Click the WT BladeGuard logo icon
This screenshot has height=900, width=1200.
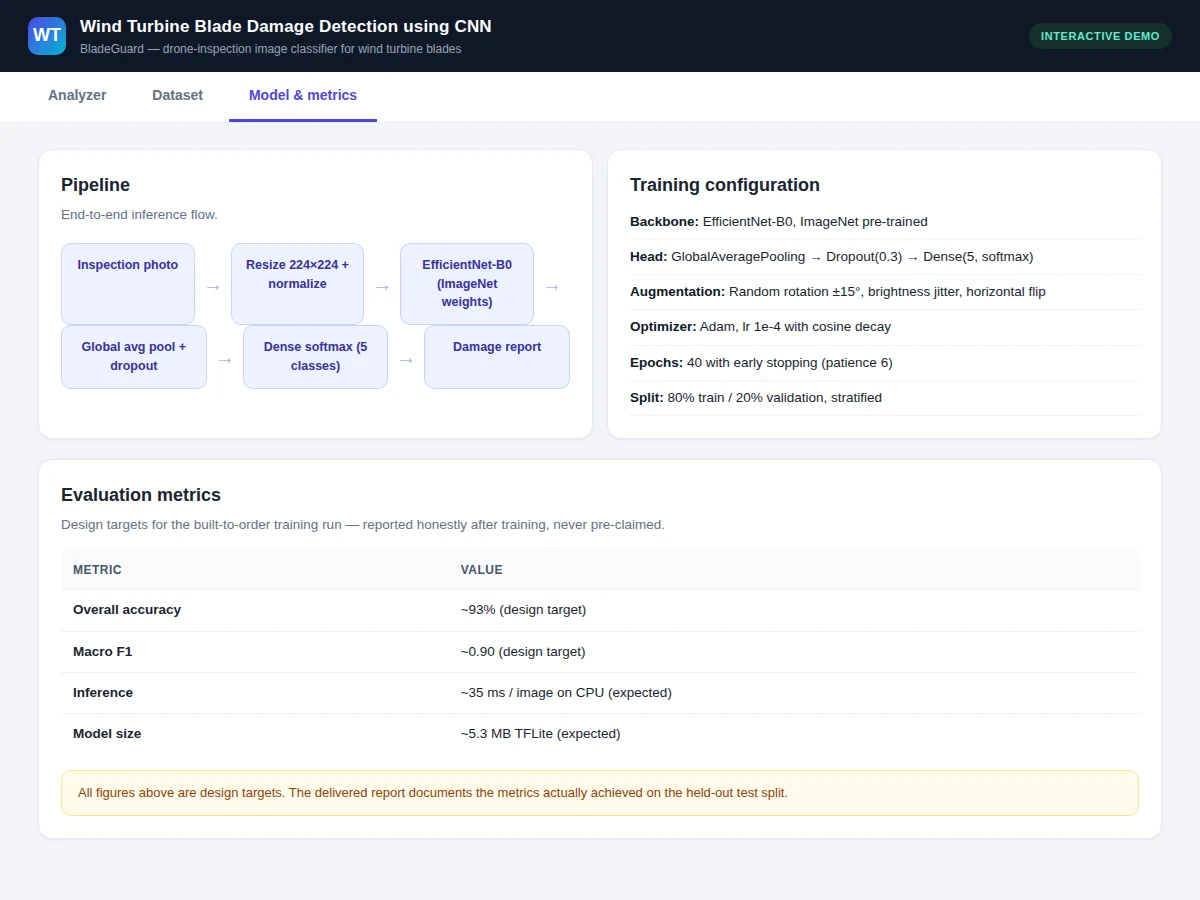pyautogui.click(x=47, y=36)
